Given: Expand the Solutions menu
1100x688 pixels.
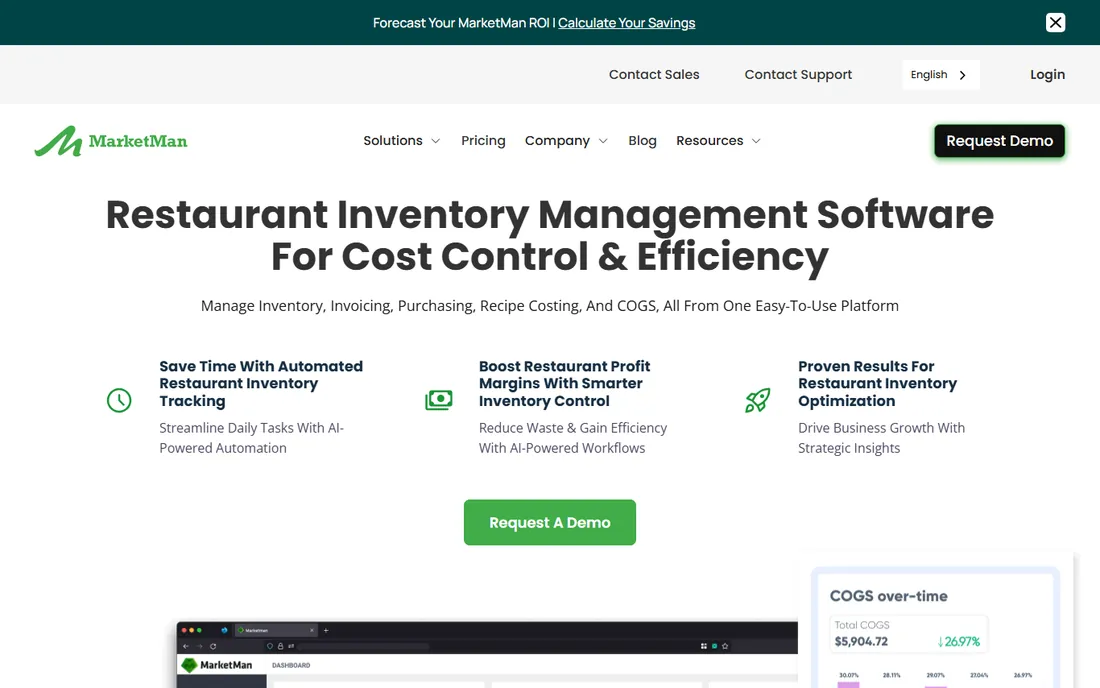Looking at the screenshot, I should click(x=401, y=140).
